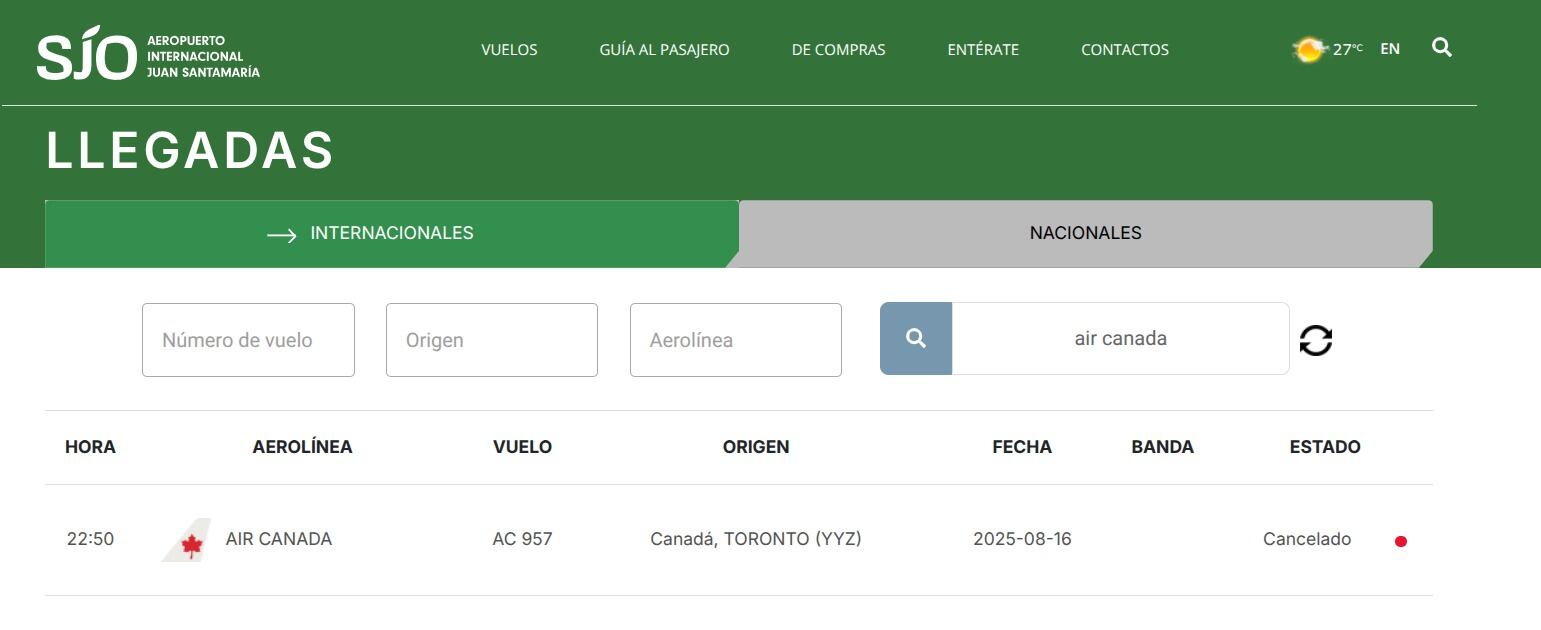Screen dimensions: 1541x630
Task: Open the GUÍA AL PASAJERO menu
Action: (663, 49)
